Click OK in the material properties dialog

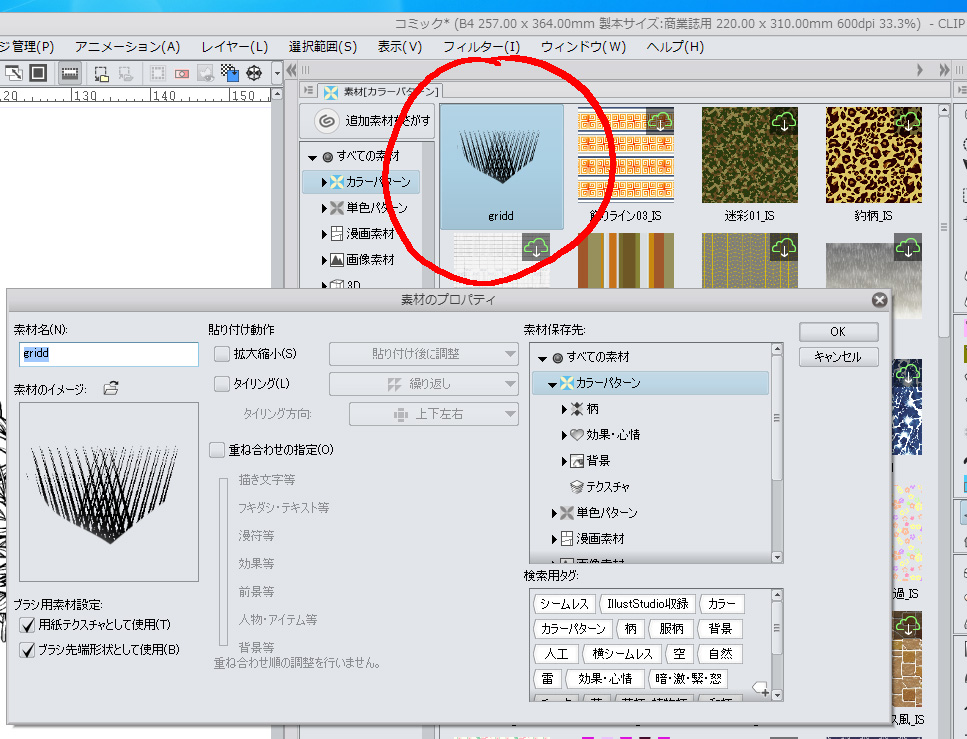point(838,332)
